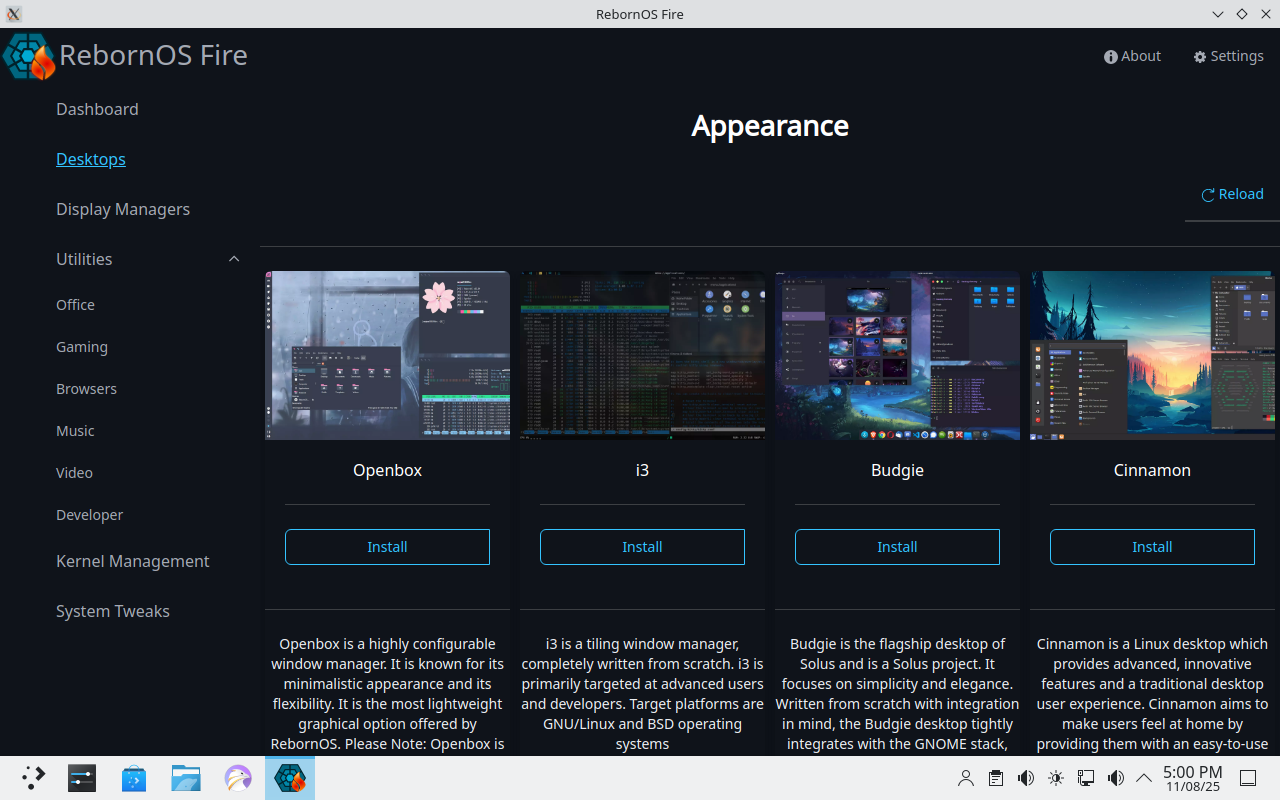
Task: Click the Openbox card title
Action: (387, 470)
